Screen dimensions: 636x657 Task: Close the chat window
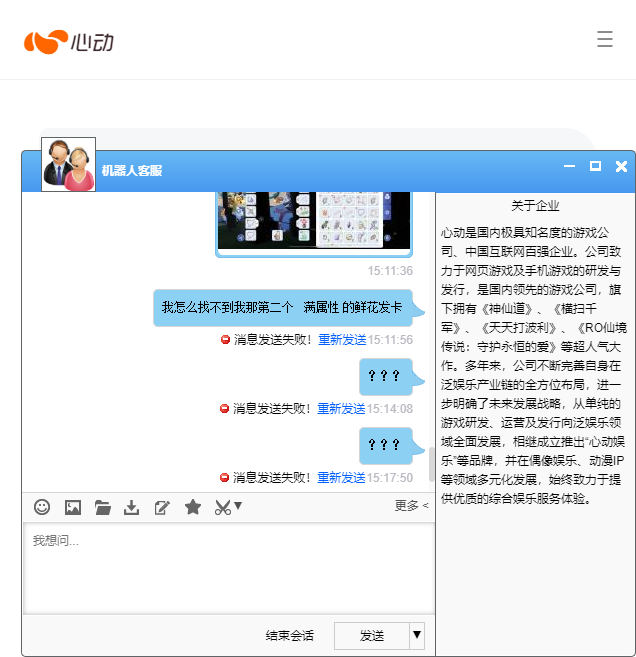coord(621,166)
